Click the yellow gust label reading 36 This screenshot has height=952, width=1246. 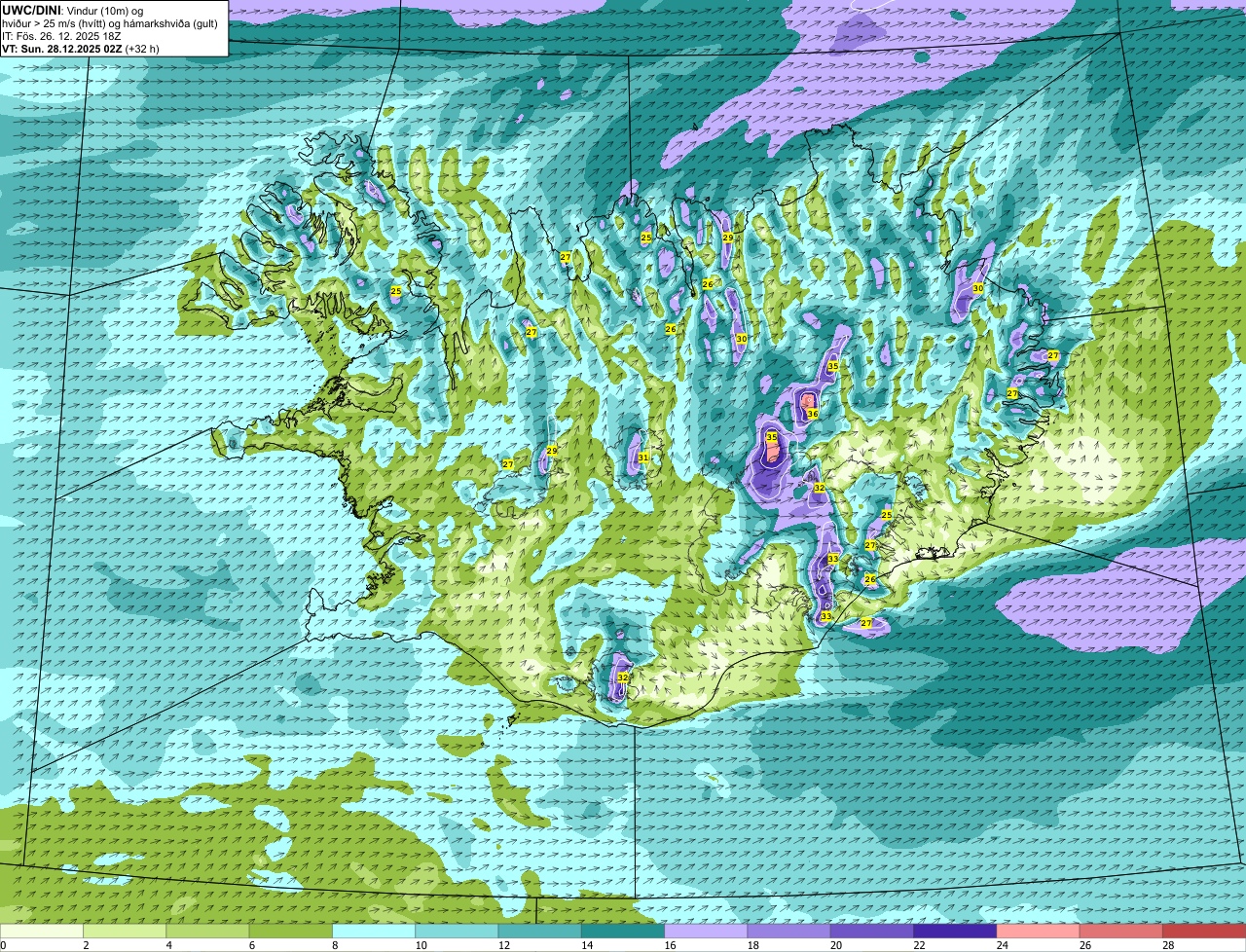(x=813, y=414)
